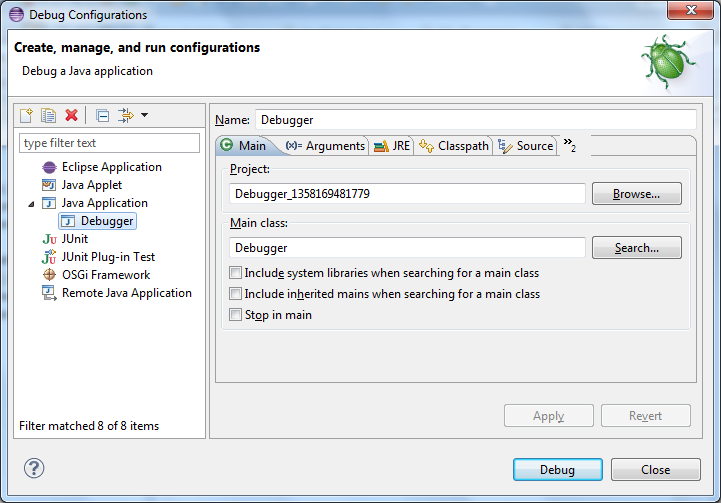Click the Collapse All icon
This screenshot has width=721, height=503.
tap(103, 115)
